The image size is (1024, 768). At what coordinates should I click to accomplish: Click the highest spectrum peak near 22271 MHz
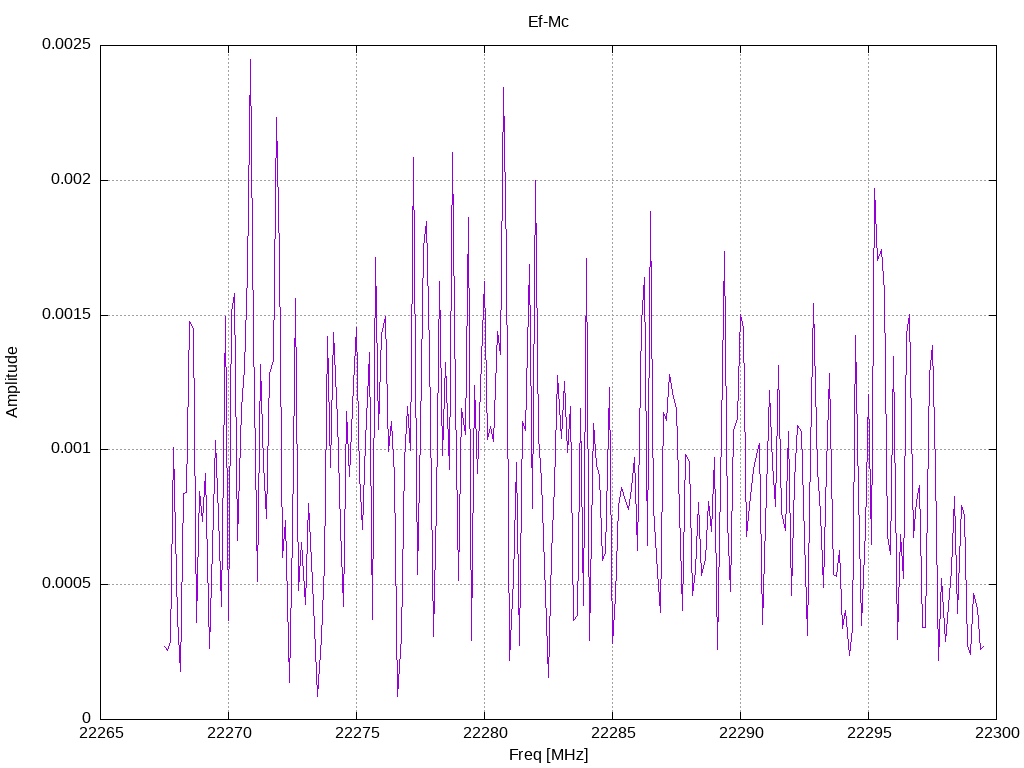[250, 60]
